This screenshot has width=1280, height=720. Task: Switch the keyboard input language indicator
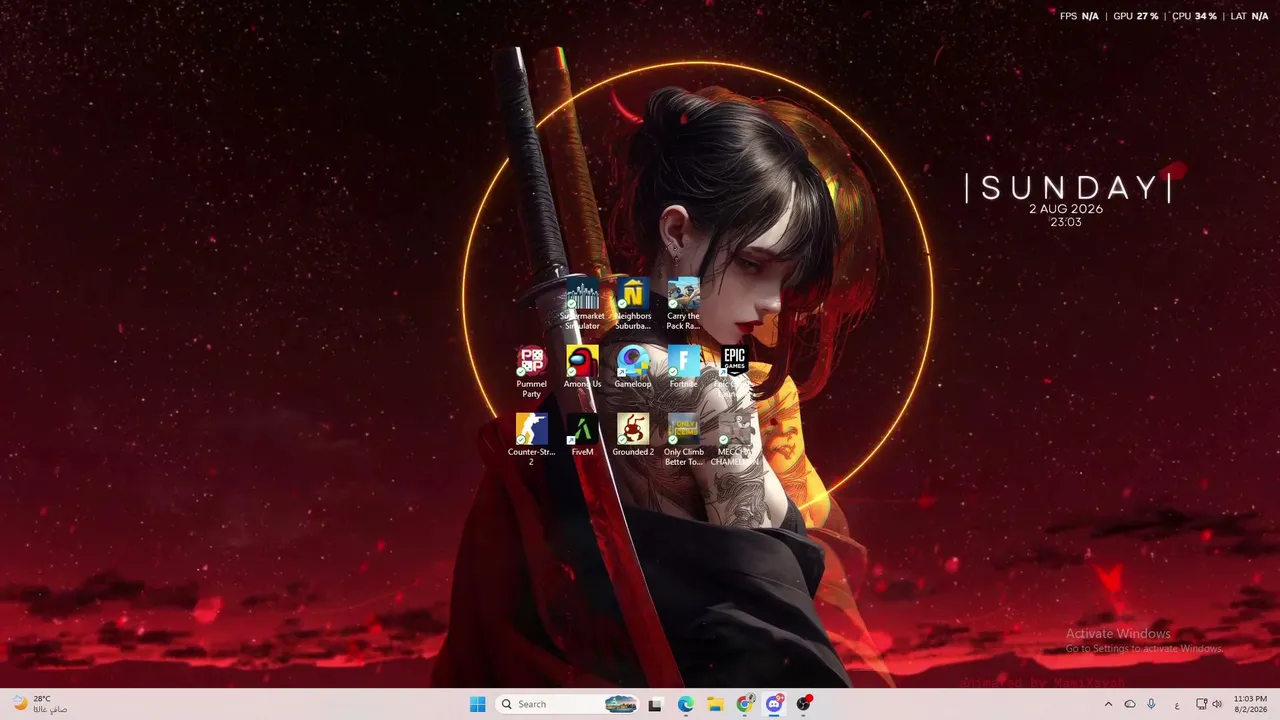(x=1177, y=704)
